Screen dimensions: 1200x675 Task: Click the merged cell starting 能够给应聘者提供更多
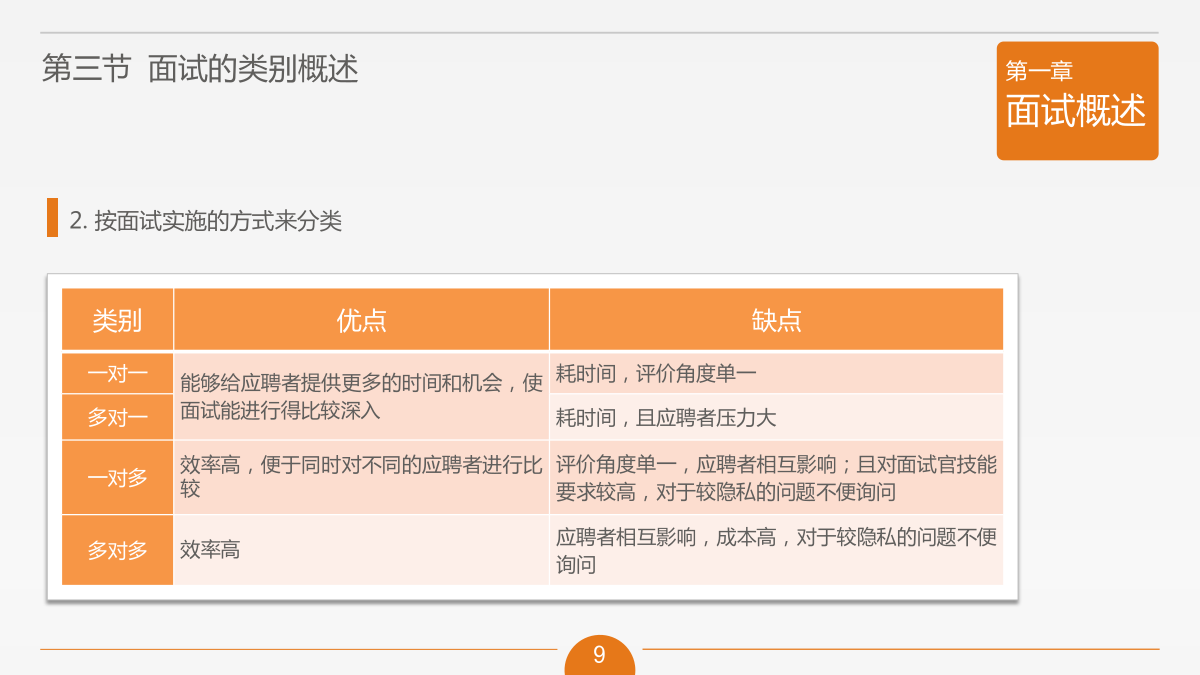pos(361,396)
